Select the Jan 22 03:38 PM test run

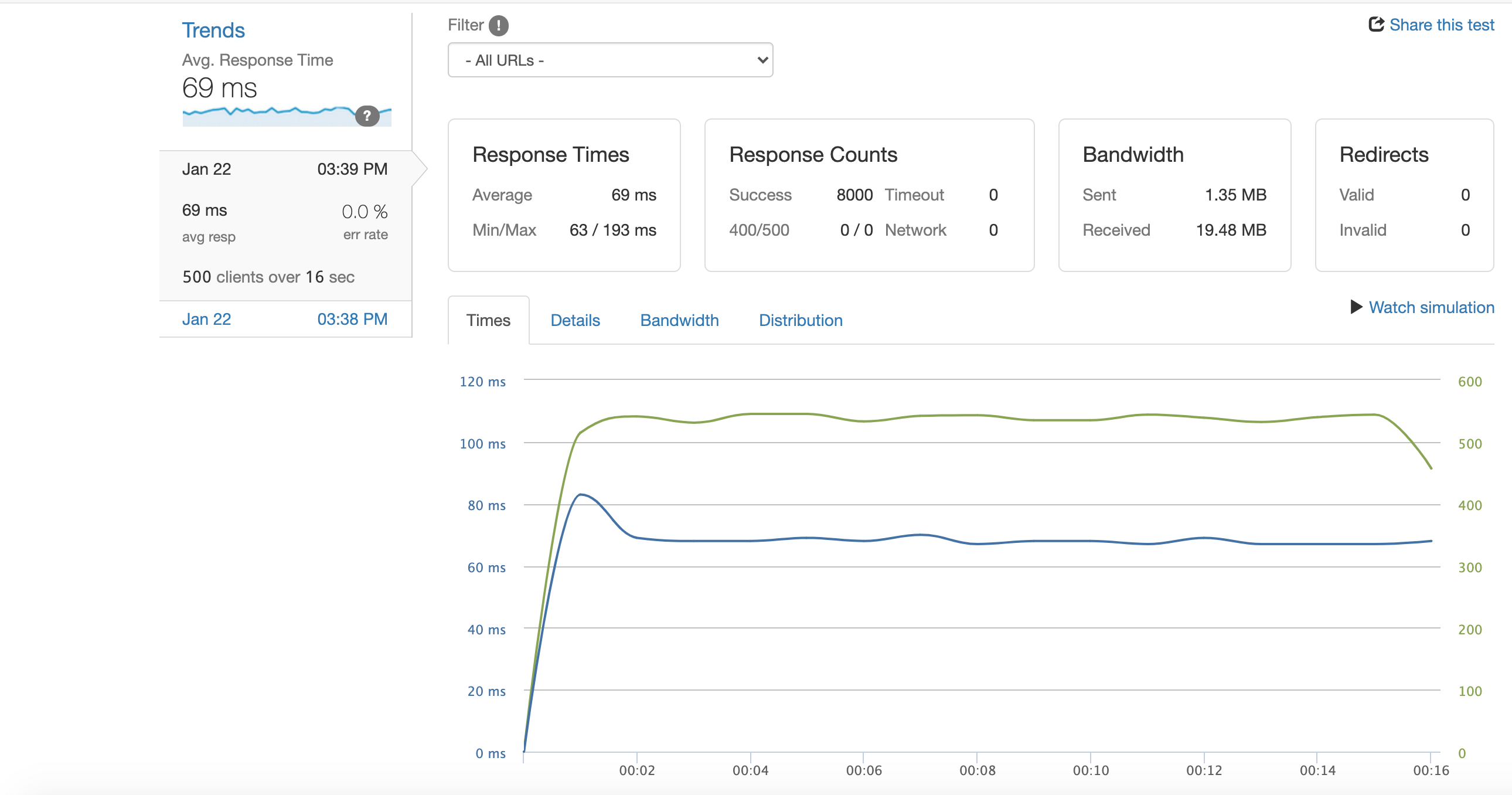285,319
